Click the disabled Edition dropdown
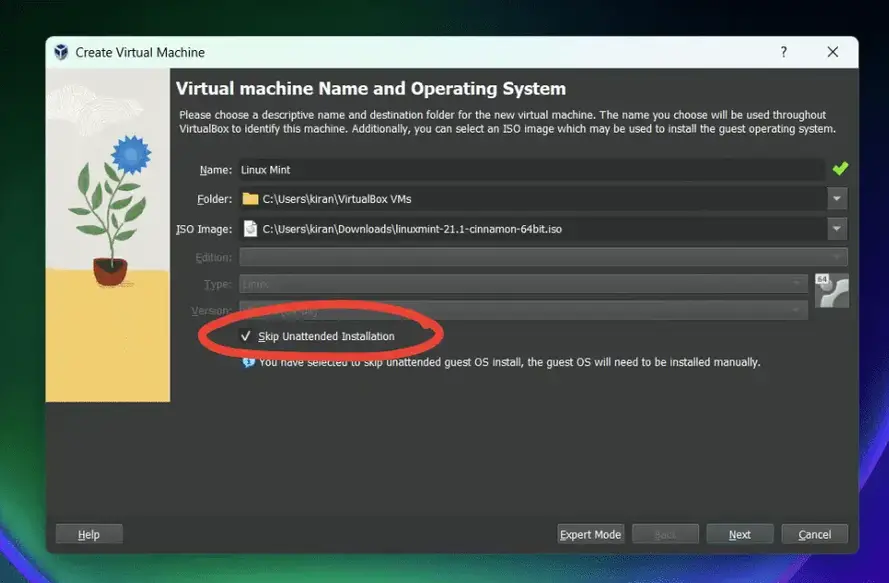Viewport: 889px width, 583px height. 543,257
